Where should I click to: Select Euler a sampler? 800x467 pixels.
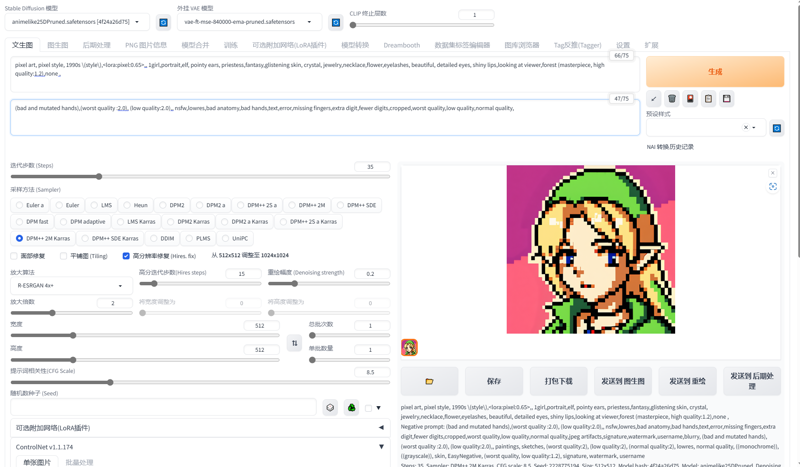(x=30, y=205)
